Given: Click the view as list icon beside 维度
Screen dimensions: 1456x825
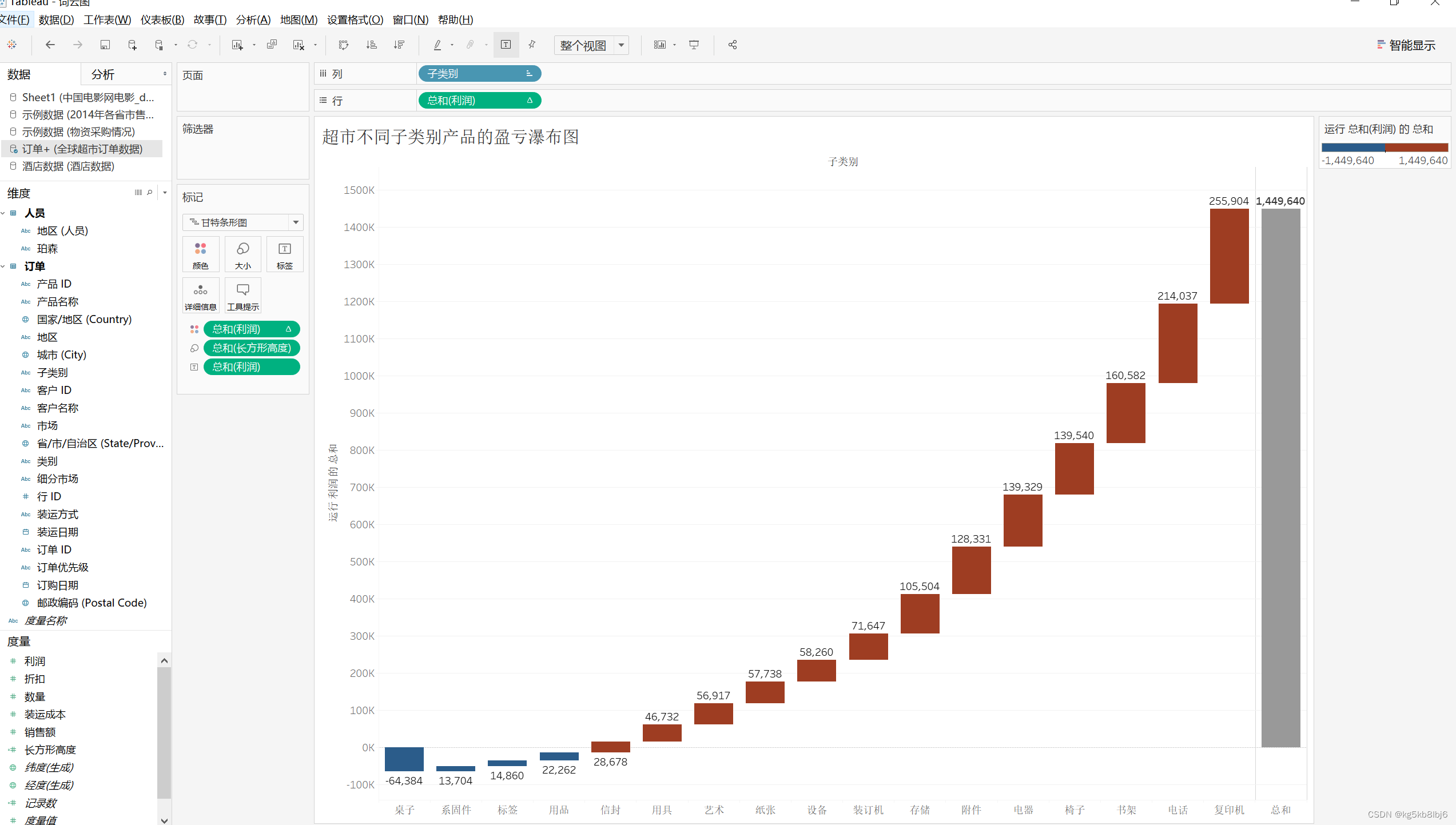Looking at the screenshot, I should tap(138, 192).
